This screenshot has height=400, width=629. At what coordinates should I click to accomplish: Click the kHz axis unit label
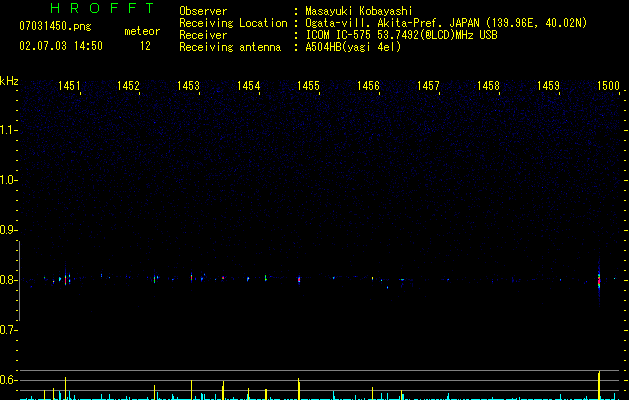point(9,81)
